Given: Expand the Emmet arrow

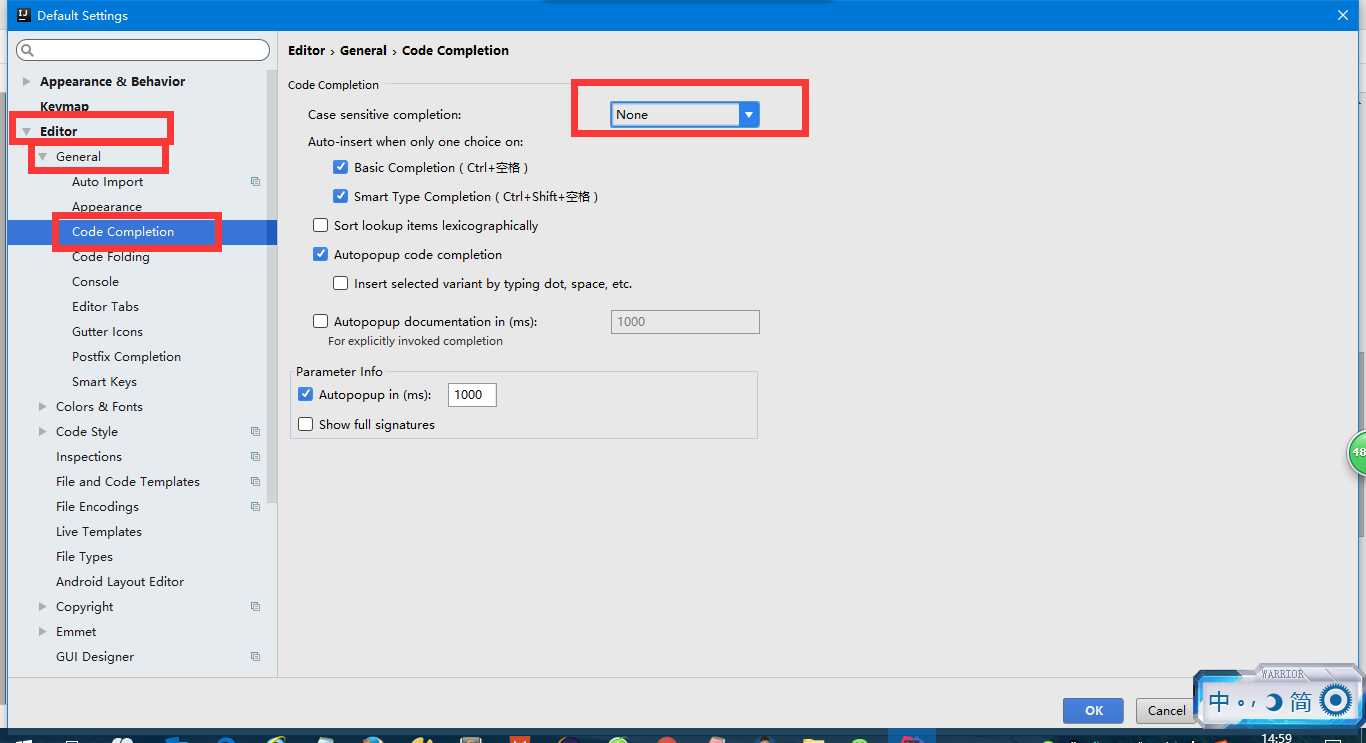Looking at the screenshot, I should pos(43,632).
